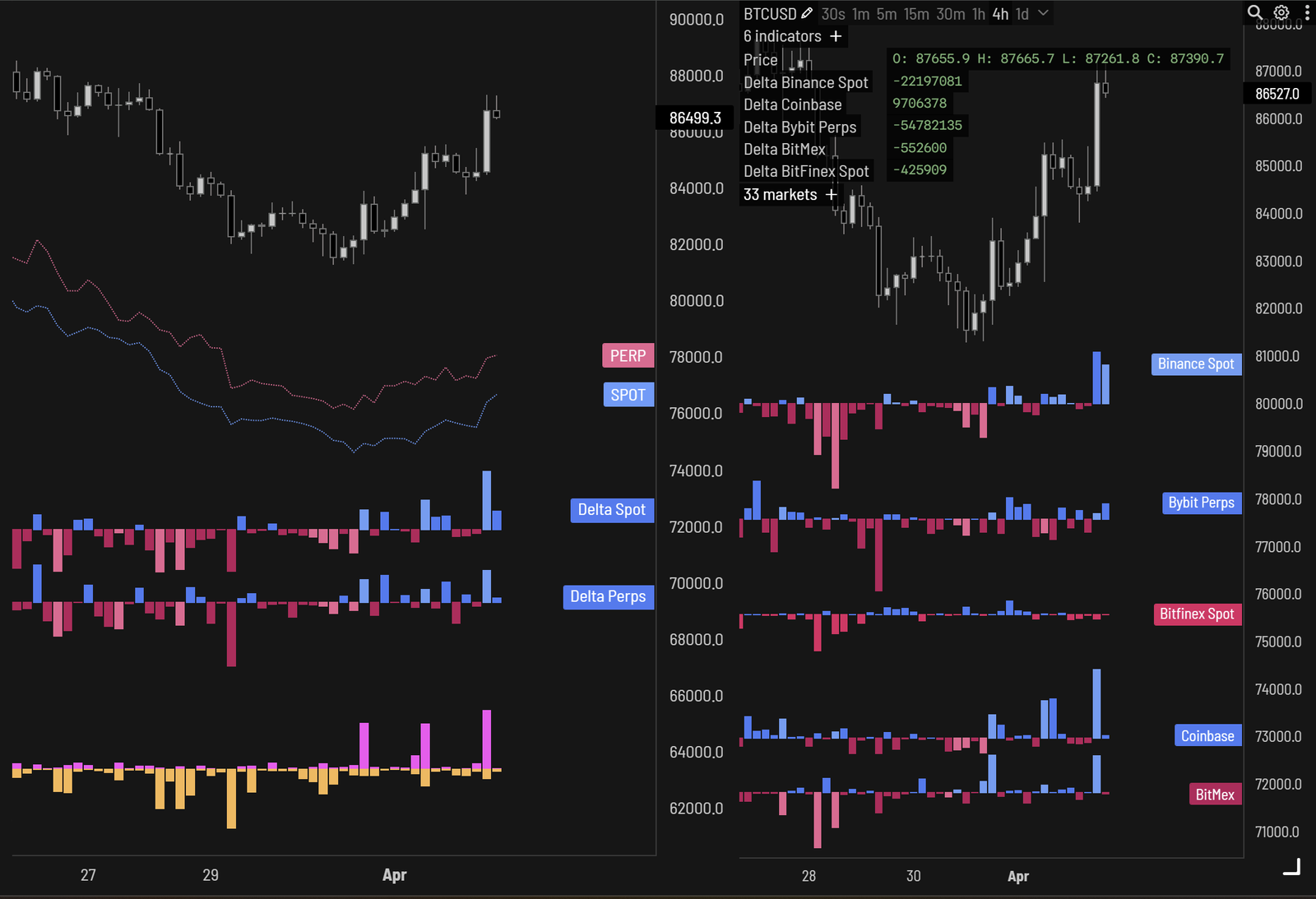The image size is (1316, 899).
Task: Select the 1d timeframe
Action: [x=1022, y=14]
